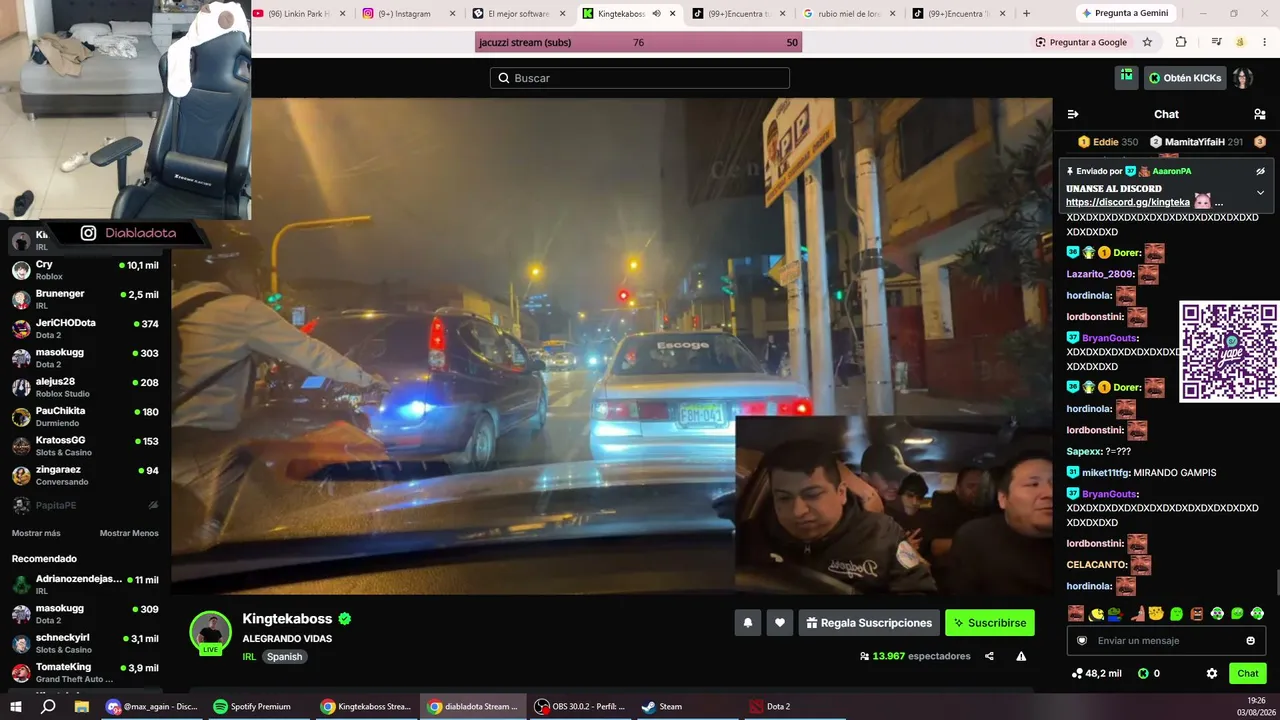Image resolution: width=1280 pixels, height=720 pixels.
Task: Hide the pinned Discord message
Action: point(1260,171)
